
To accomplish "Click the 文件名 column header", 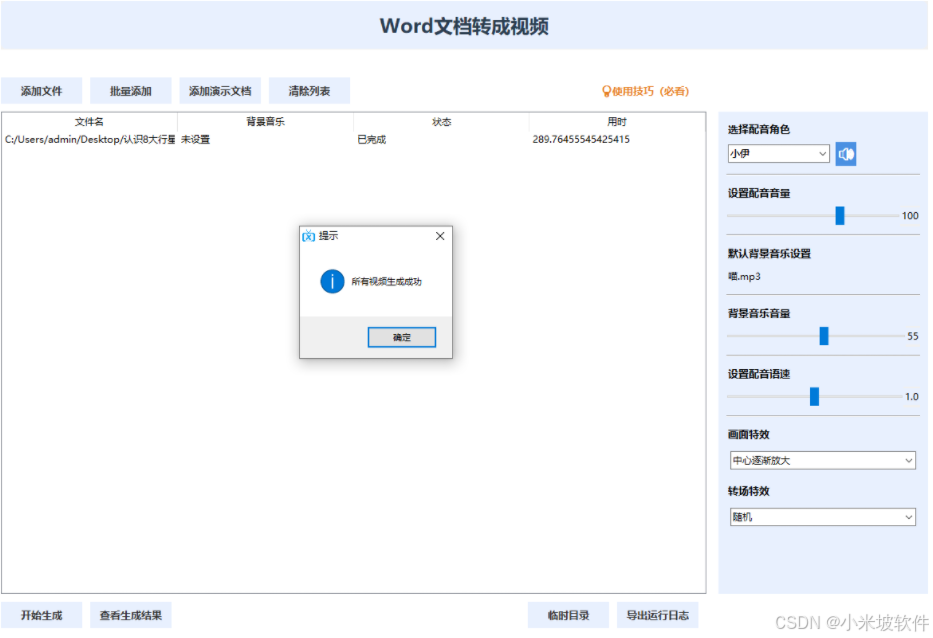I will tap(89, 122).
